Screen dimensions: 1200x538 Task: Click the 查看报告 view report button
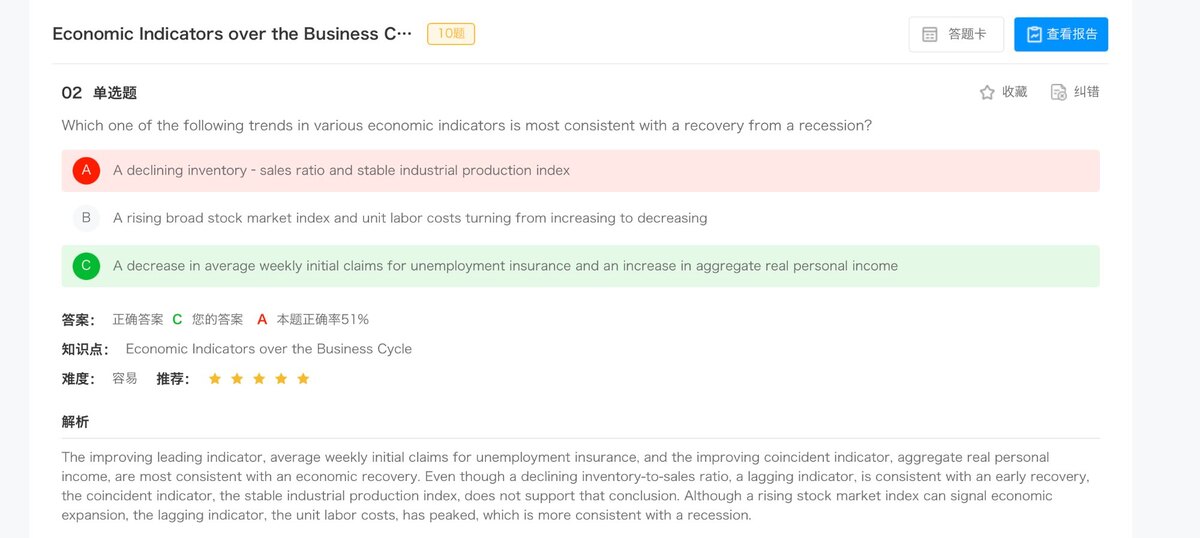1061,34
